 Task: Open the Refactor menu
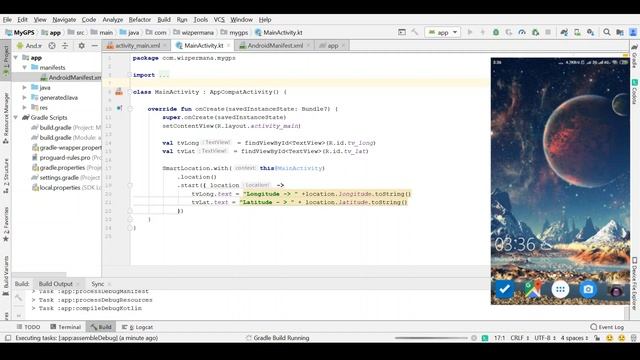(140, 20)
